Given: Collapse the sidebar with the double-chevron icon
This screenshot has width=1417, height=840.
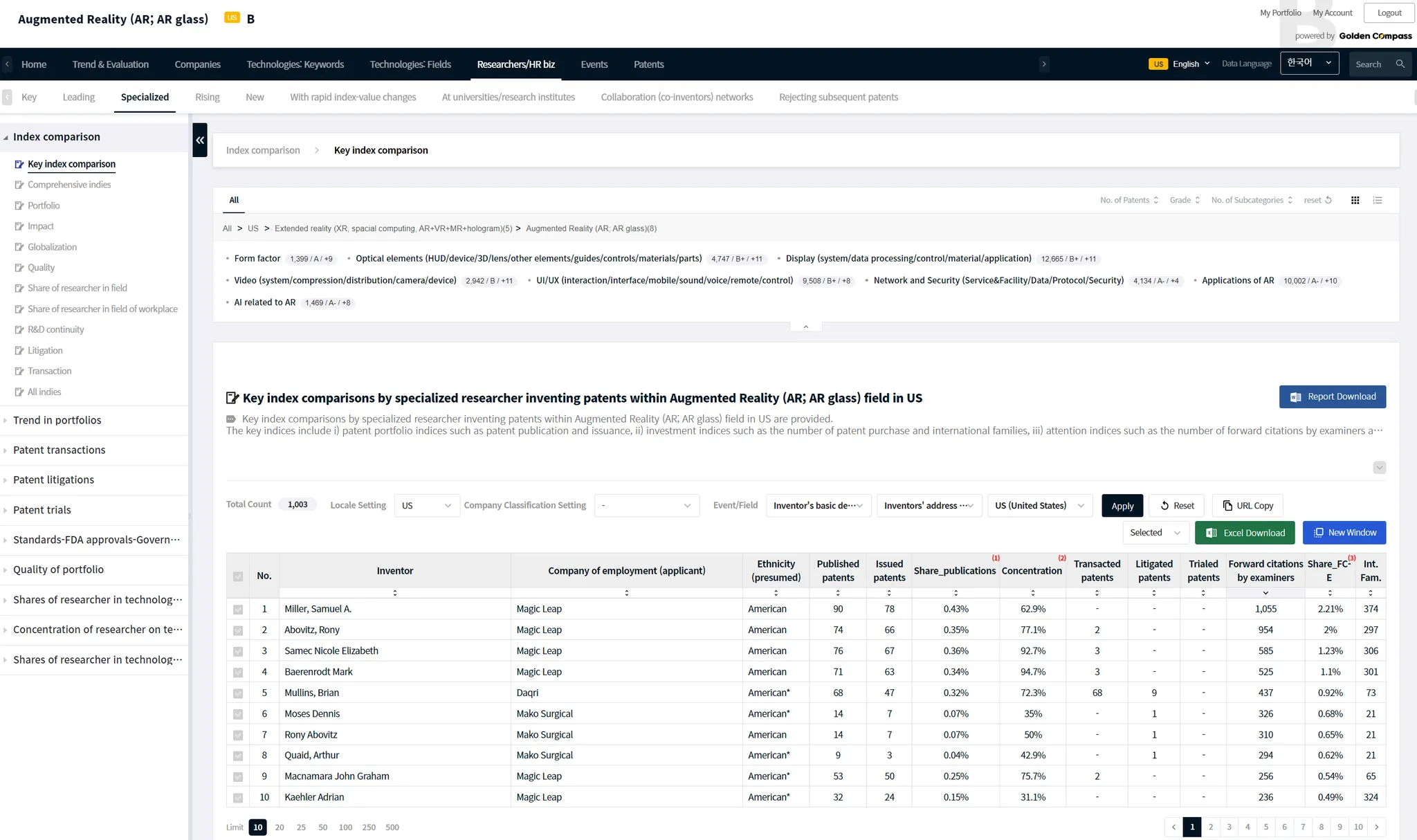Looking at the screenshot, I should point(200,140).
